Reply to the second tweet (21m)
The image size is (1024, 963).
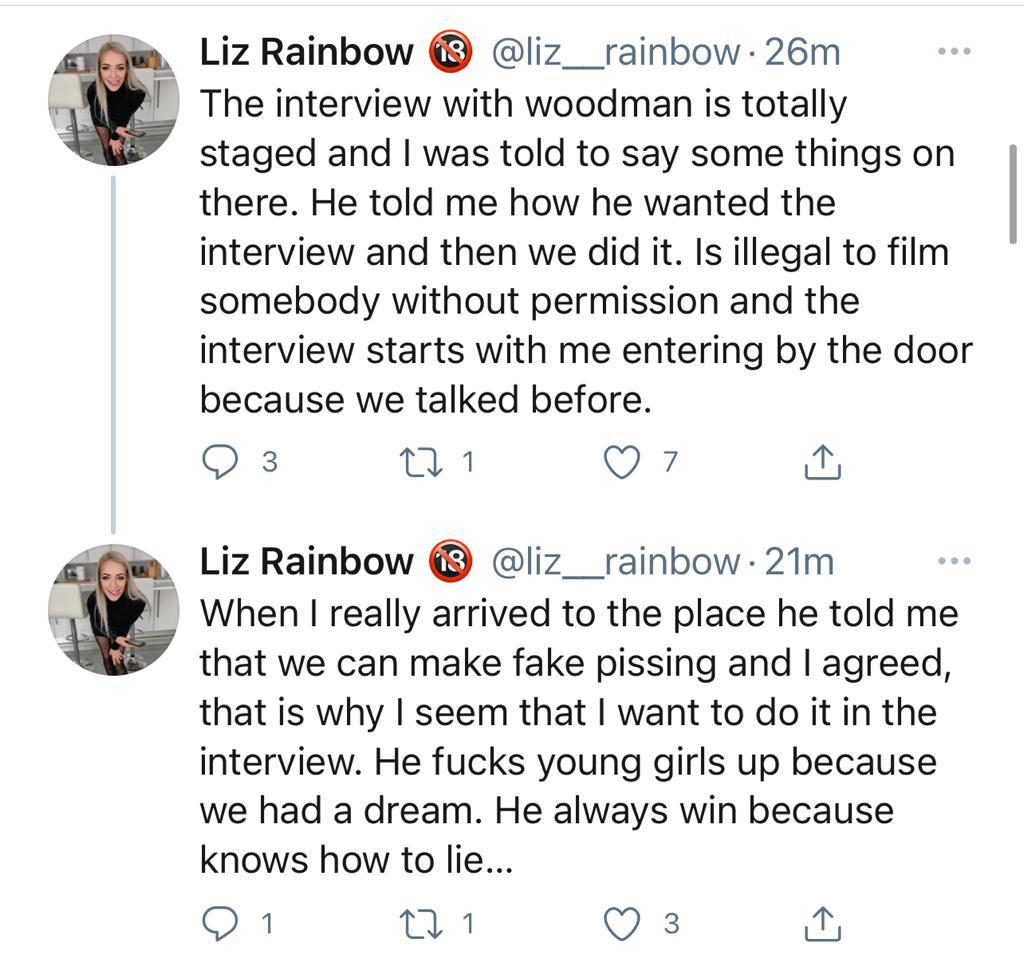click(219, 923)
